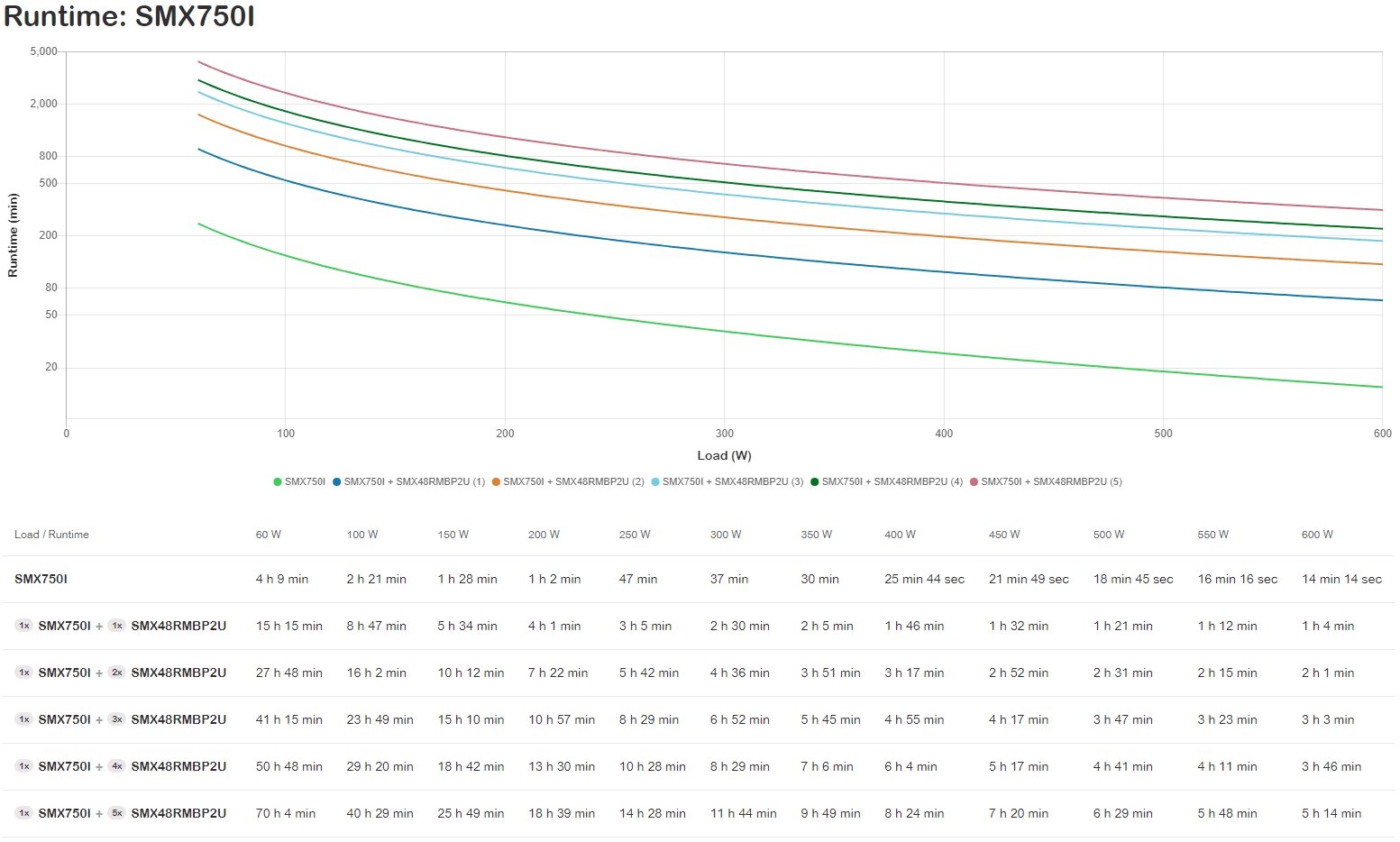Select the 11 h 44 min cell
Viewport: 1400px width, 842px height.
(x=744, y=813)
